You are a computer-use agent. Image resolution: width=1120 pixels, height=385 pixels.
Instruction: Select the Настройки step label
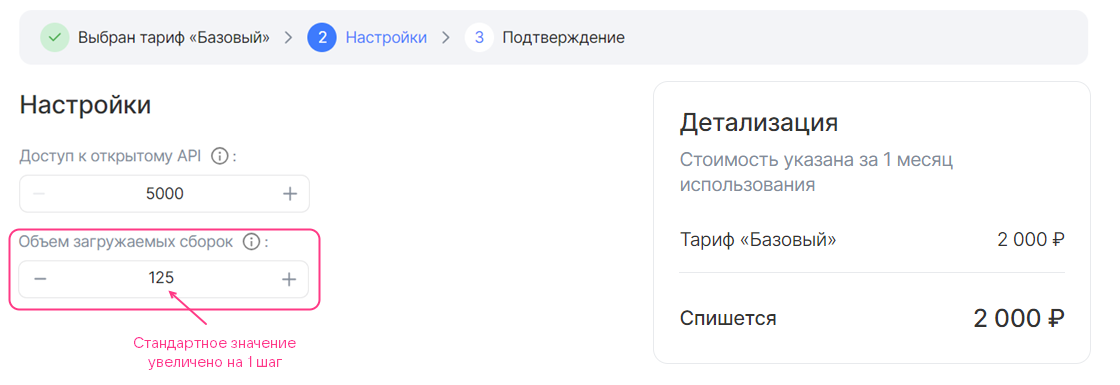click(x=386, y=37)
